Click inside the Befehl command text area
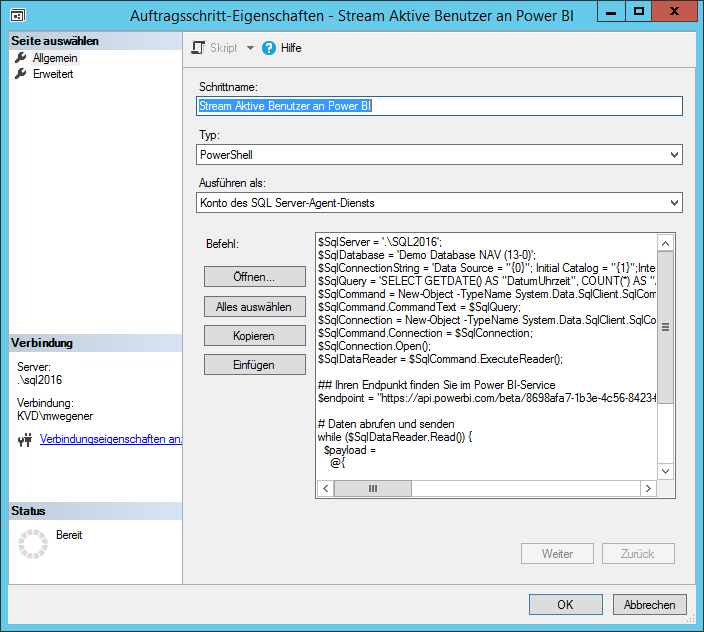The width and height of the screenshot is (704, 632). tap(487, 357)
